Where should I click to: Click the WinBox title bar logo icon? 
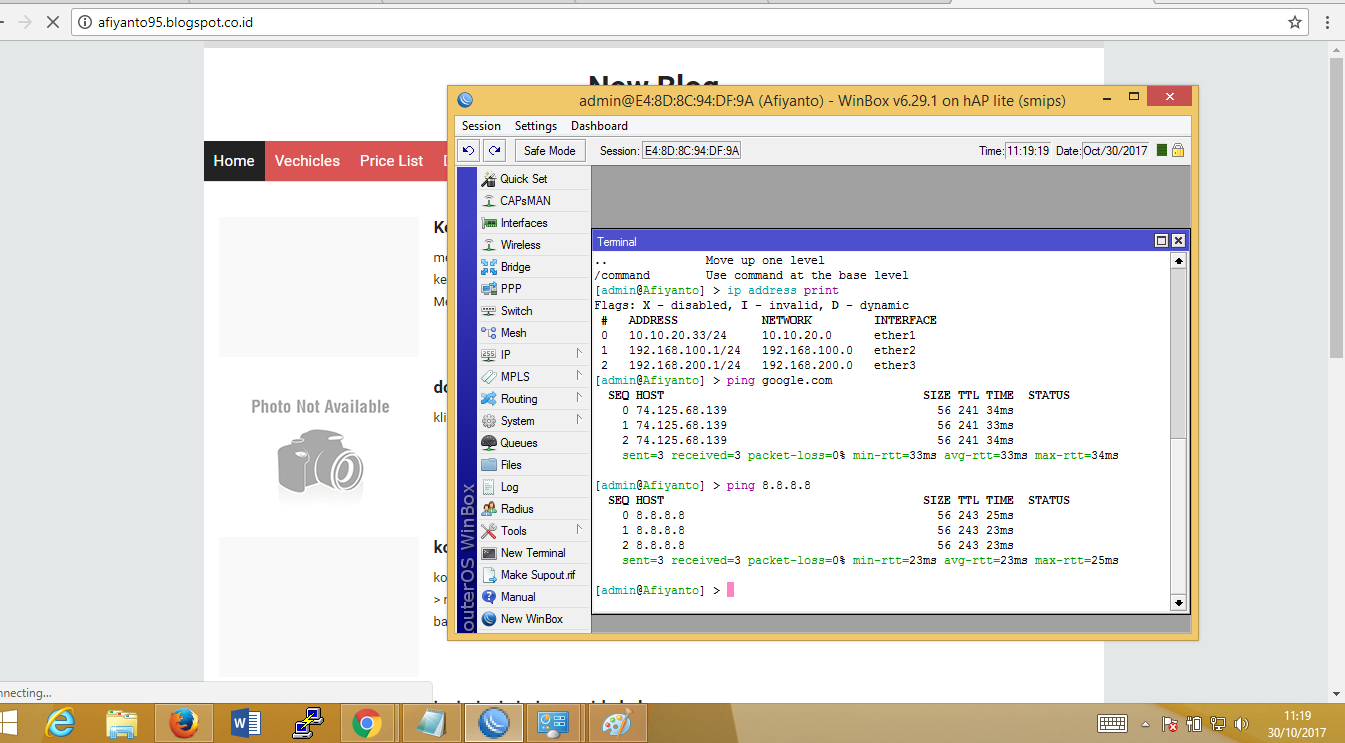(x=464, y=100)
